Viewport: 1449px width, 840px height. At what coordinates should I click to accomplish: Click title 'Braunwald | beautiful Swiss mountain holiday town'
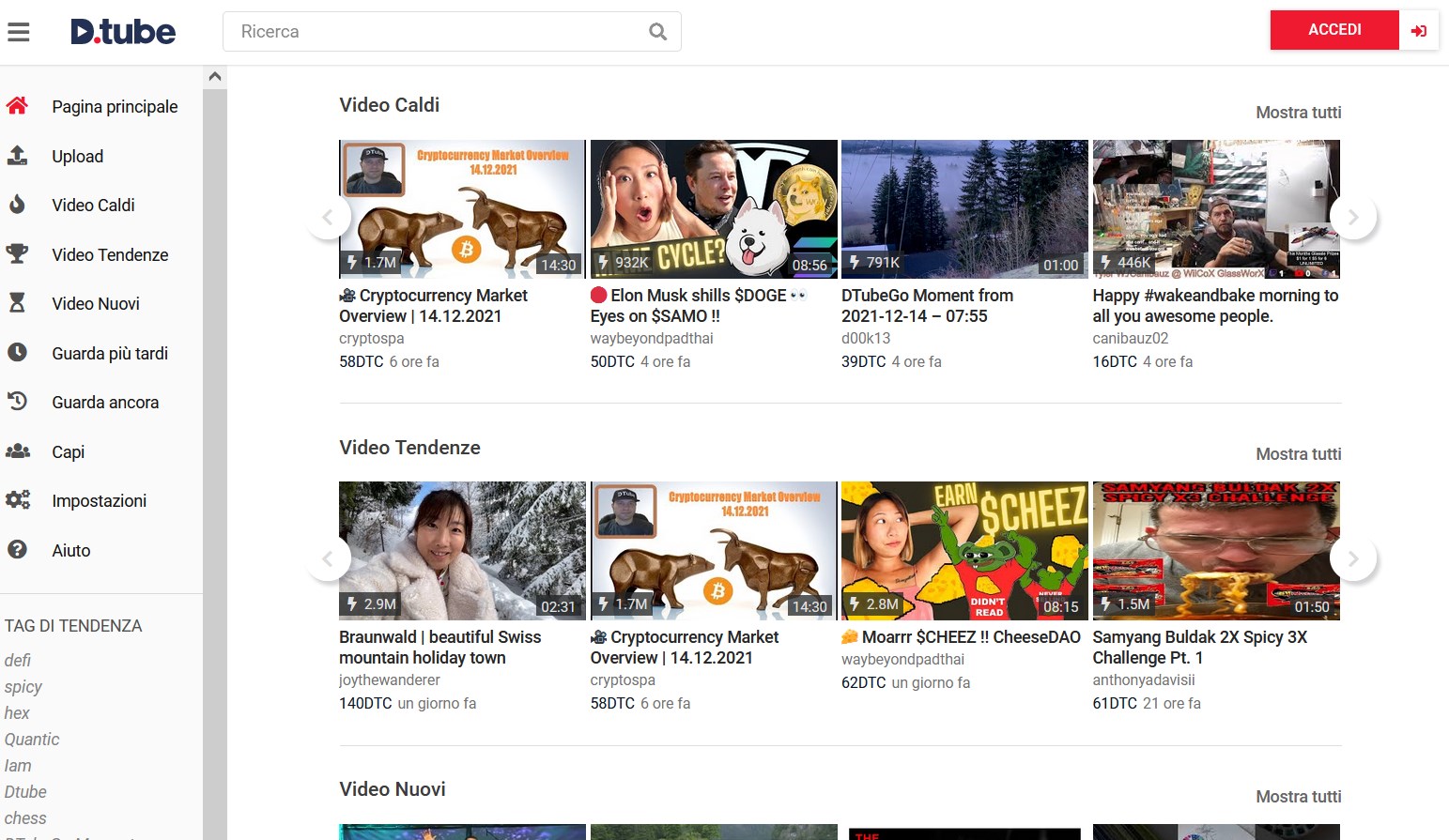[439, 648]
